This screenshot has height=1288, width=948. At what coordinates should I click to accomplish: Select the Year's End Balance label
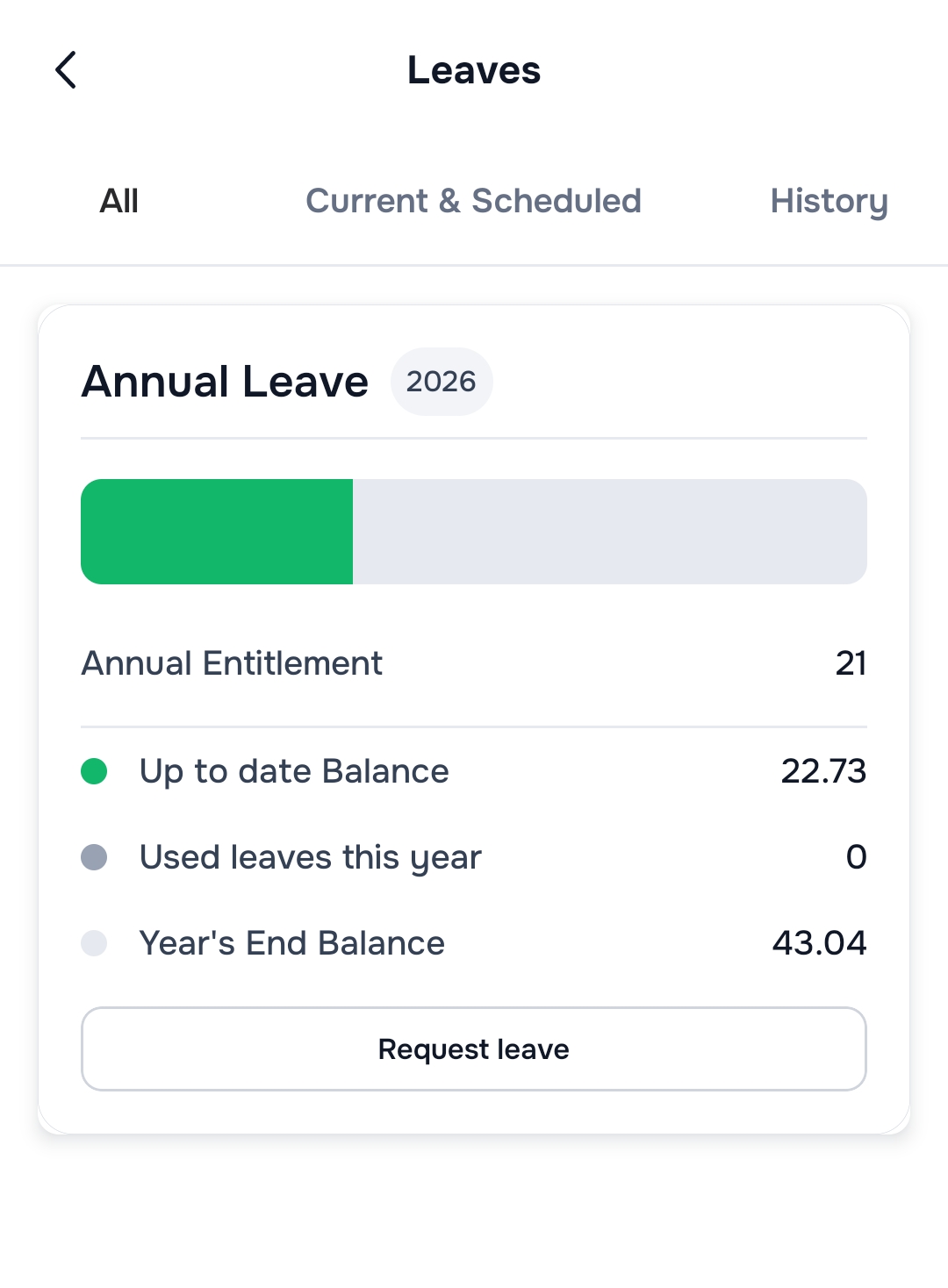[292, 943]
